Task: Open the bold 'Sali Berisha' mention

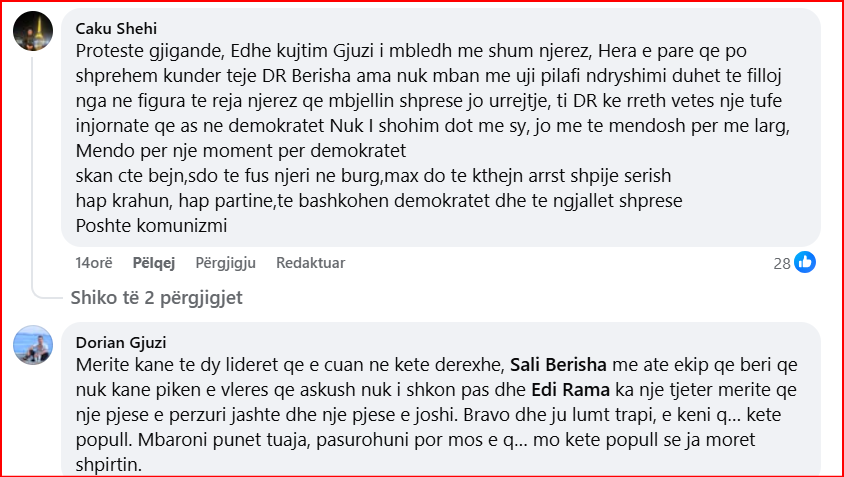Action: (556, 362)
